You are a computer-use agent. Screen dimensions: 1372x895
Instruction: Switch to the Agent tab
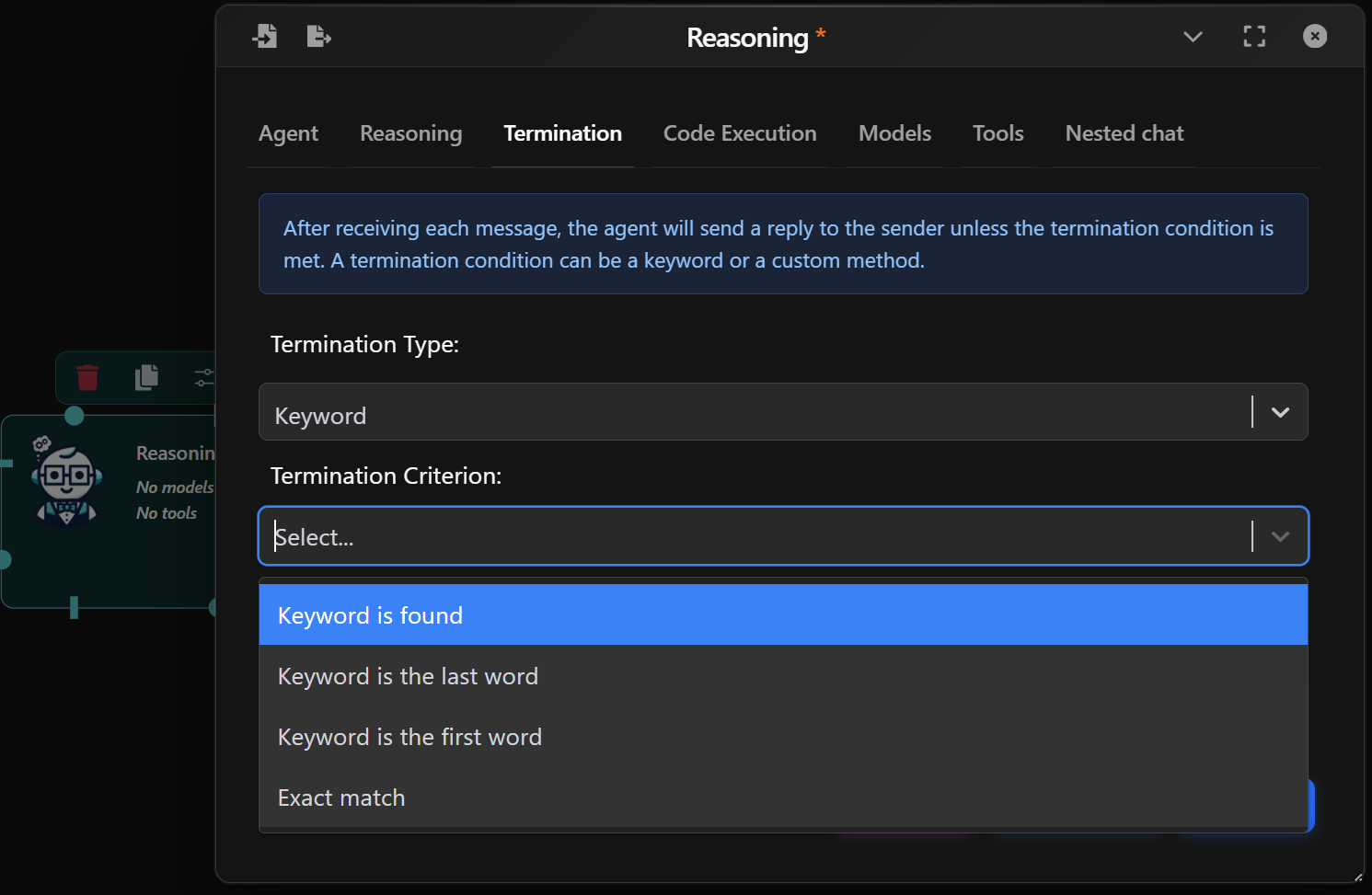pos(288,133)
